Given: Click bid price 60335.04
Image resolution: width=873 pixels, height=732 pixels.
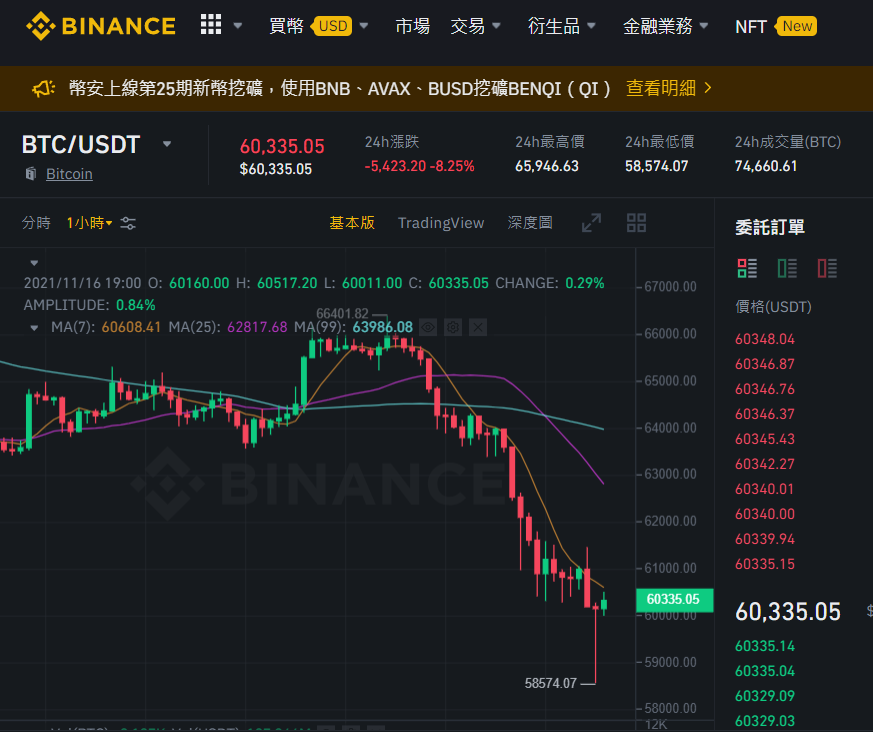Looking at the screenshot, I should [765, 671].
